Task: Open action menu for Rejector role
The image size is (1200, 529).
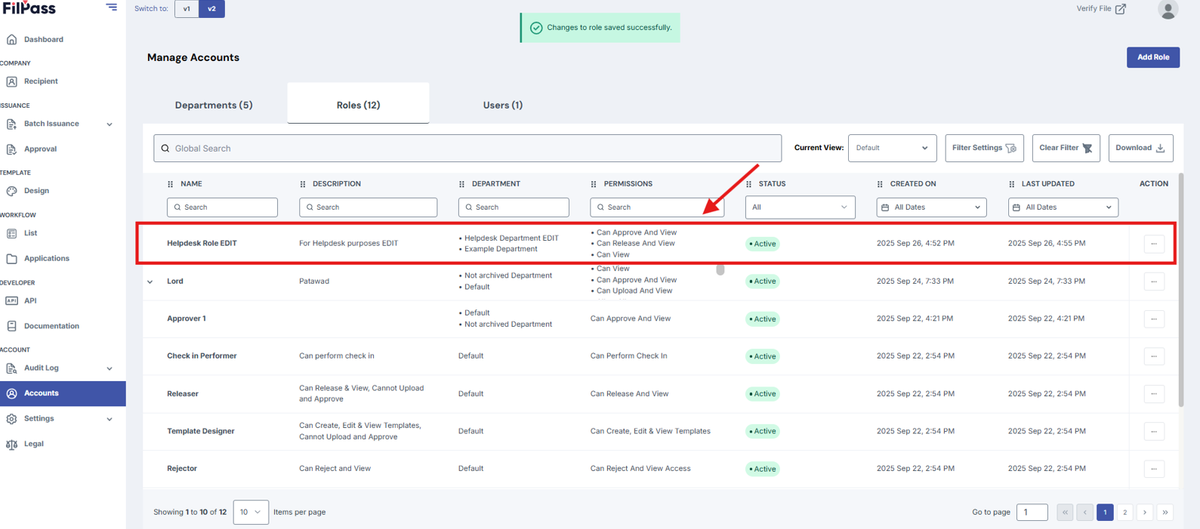Action: [x=1154, y=468]
